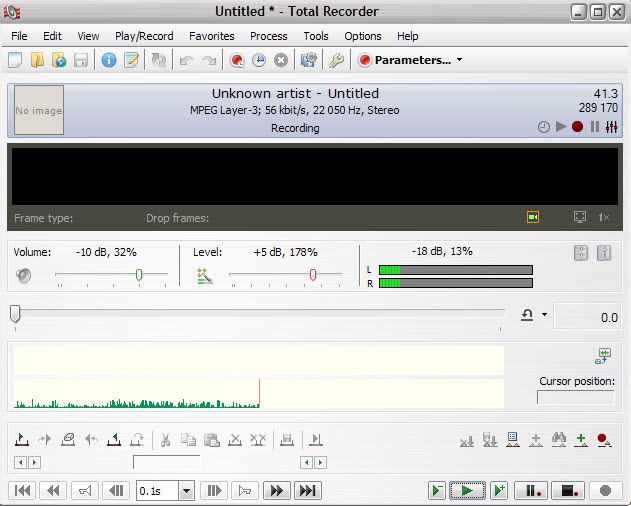The width and height of the screenshot is (631, 506).
Task: Click the recording wizard red-circle toolbar icon
Action: pos(237,60)
